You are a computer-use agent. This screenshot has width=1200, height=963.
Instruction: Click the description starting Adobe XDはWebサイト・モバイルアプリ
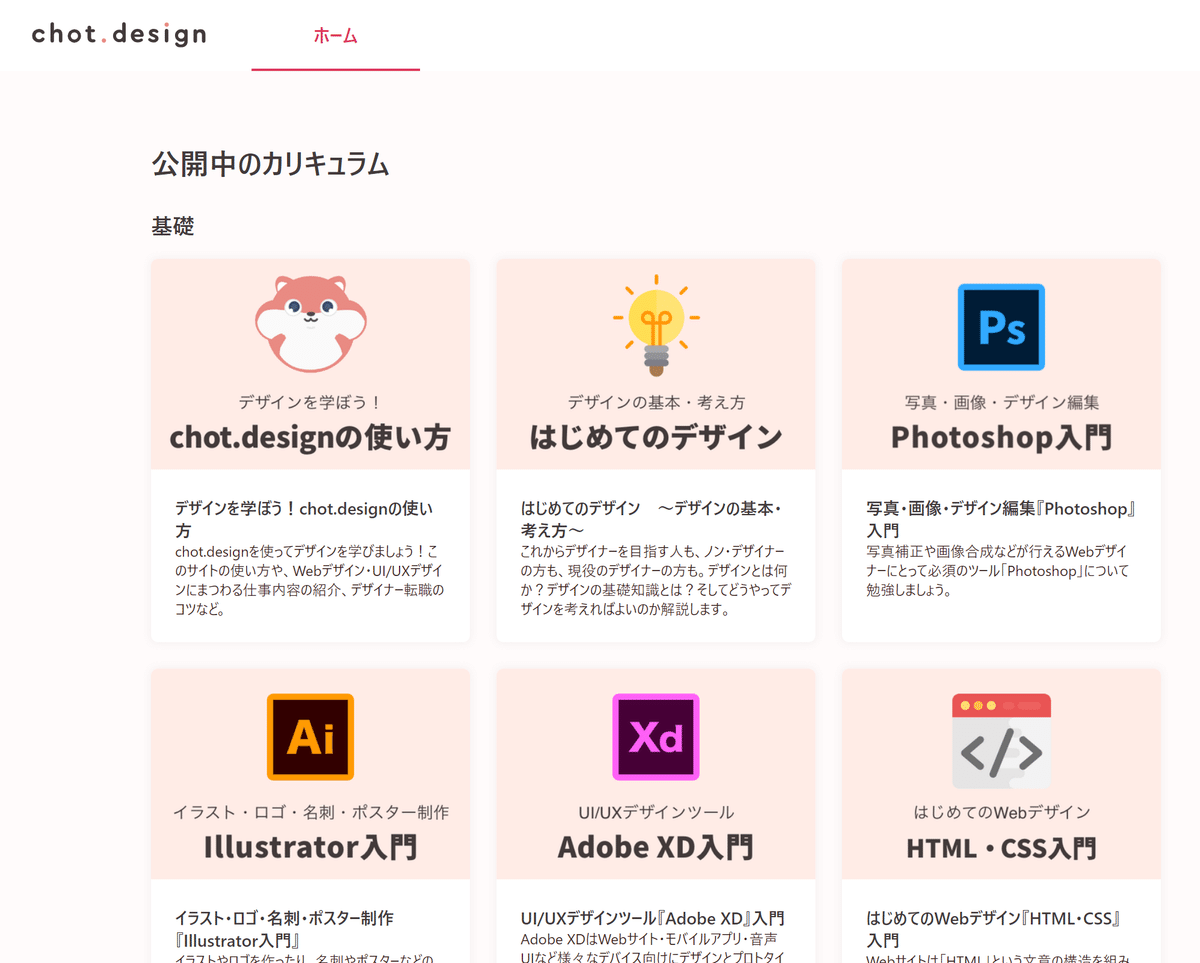(651, 948)
